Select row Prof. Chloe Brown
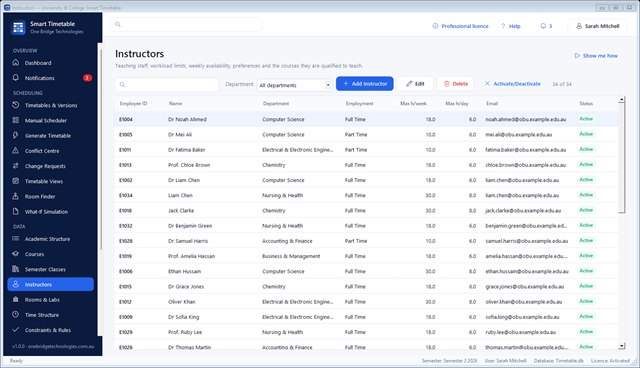The height and width of the screenshot is (368, 640). pyautogui.click(x=366, y=165)
